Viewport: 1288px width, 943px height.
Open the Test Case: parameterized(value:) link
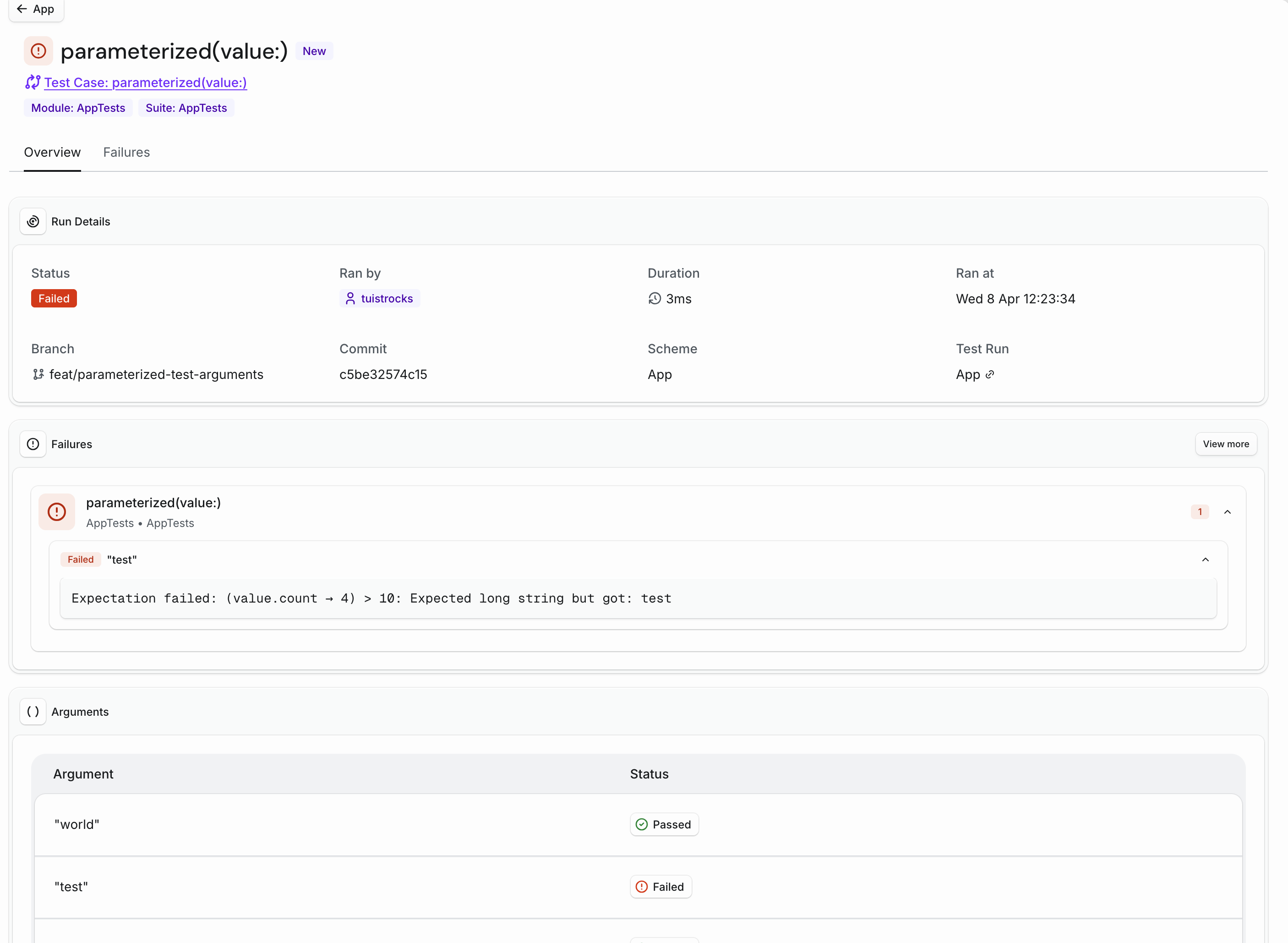click(x=146, y=82)
